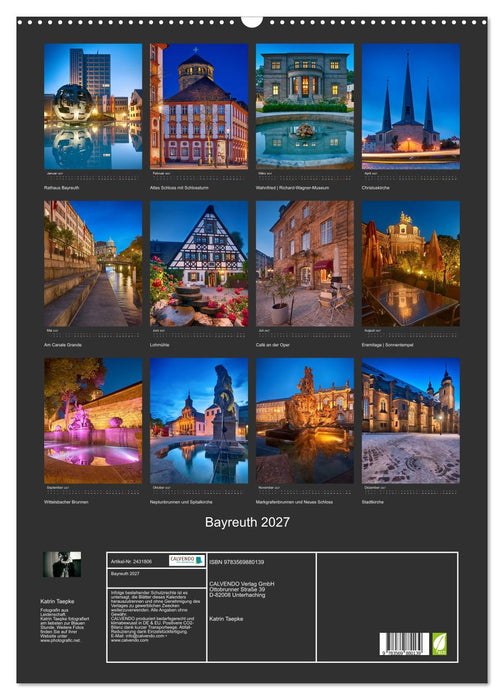Screen dimensions: 504x700
Task: Click the 'Februar' month label under Altes Schloss
Action: (159, 173)
